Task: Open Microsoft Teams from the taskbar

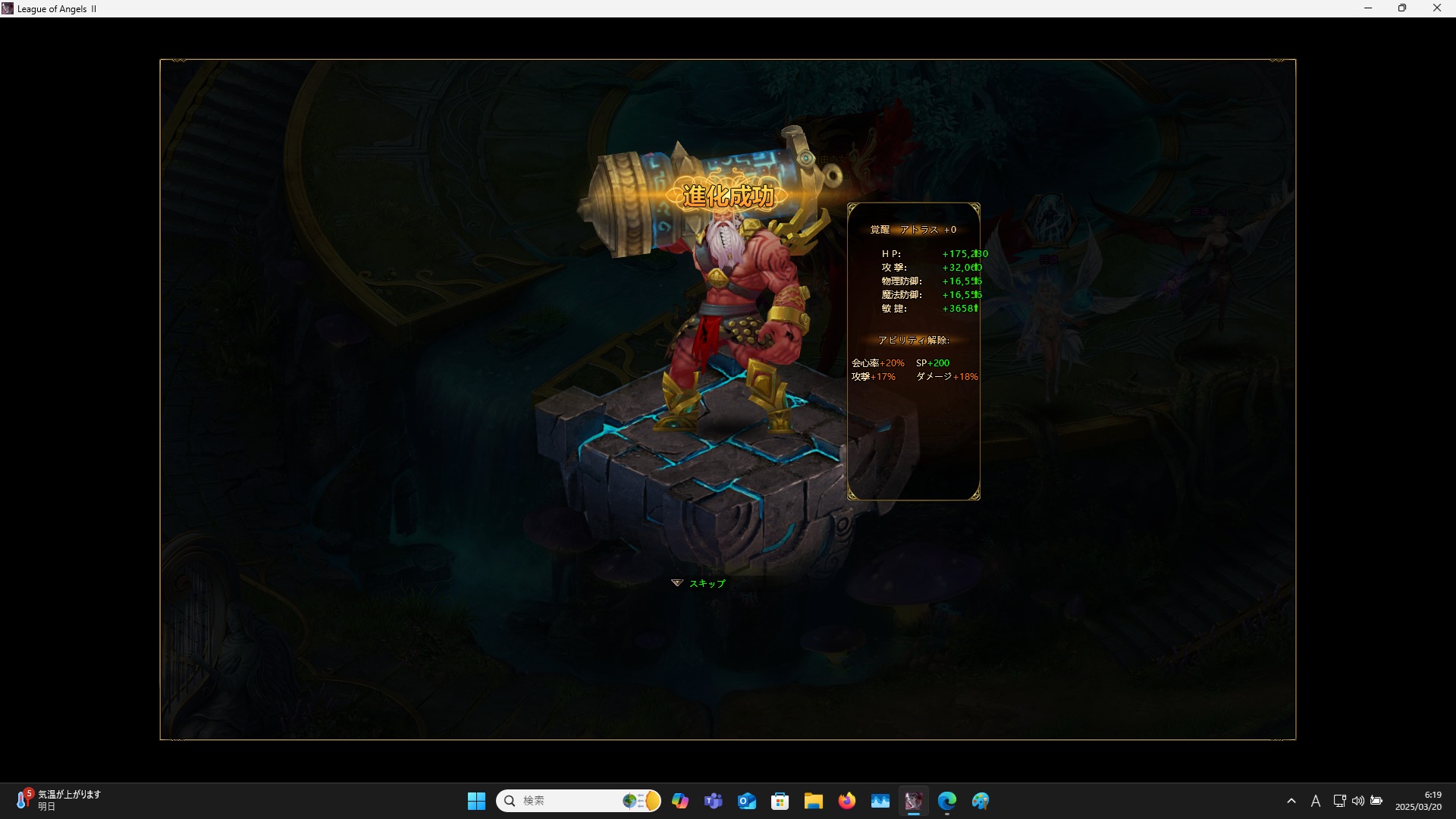Action: pos(714,801)
